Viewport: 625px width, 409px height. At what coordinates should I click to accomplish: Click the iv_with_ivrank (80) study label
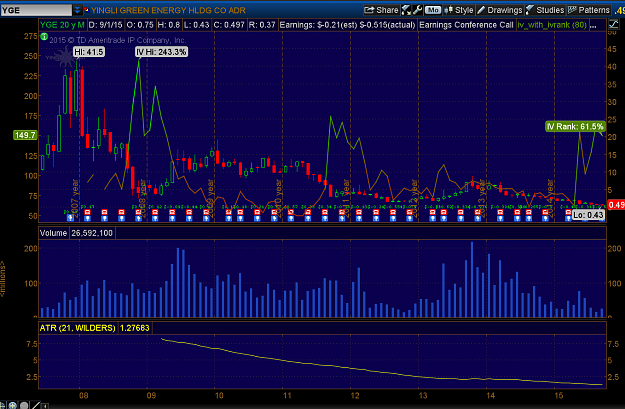552,25
